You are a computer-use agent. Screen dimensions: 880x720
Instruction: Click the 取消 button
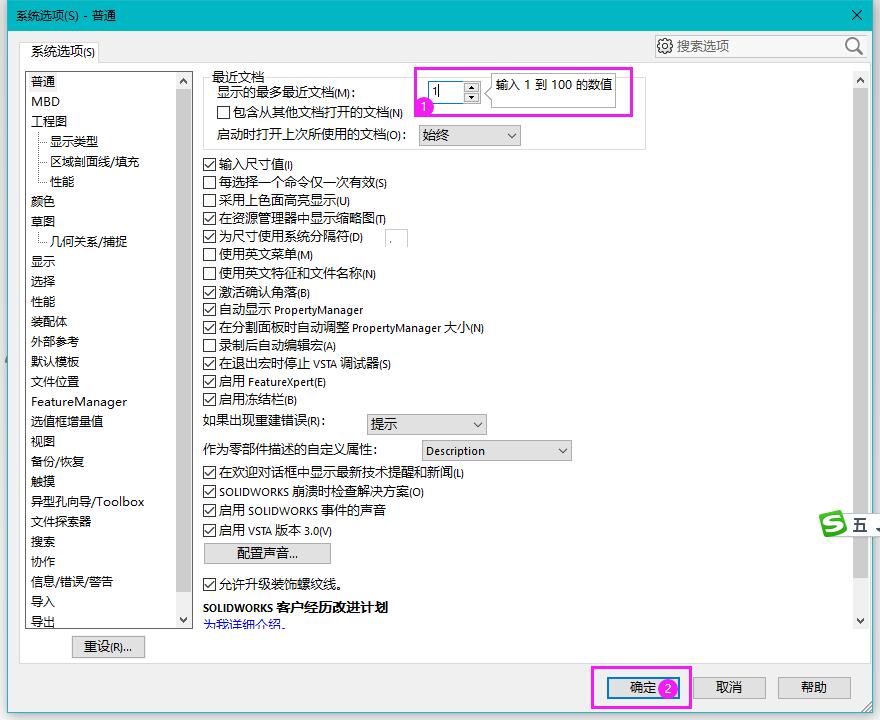[730, 687]
